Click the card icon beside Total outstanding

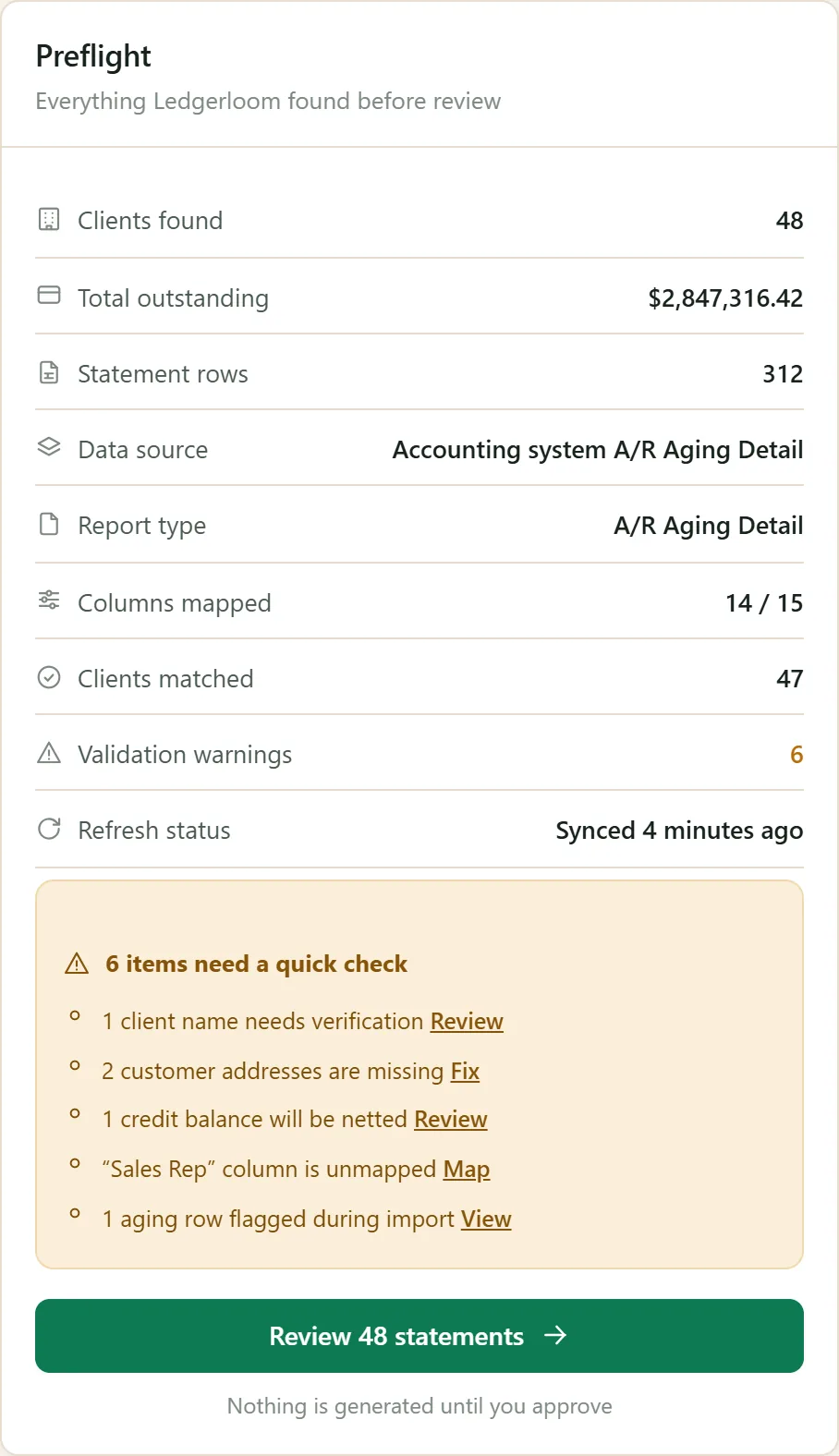click(x=49, y=296)
